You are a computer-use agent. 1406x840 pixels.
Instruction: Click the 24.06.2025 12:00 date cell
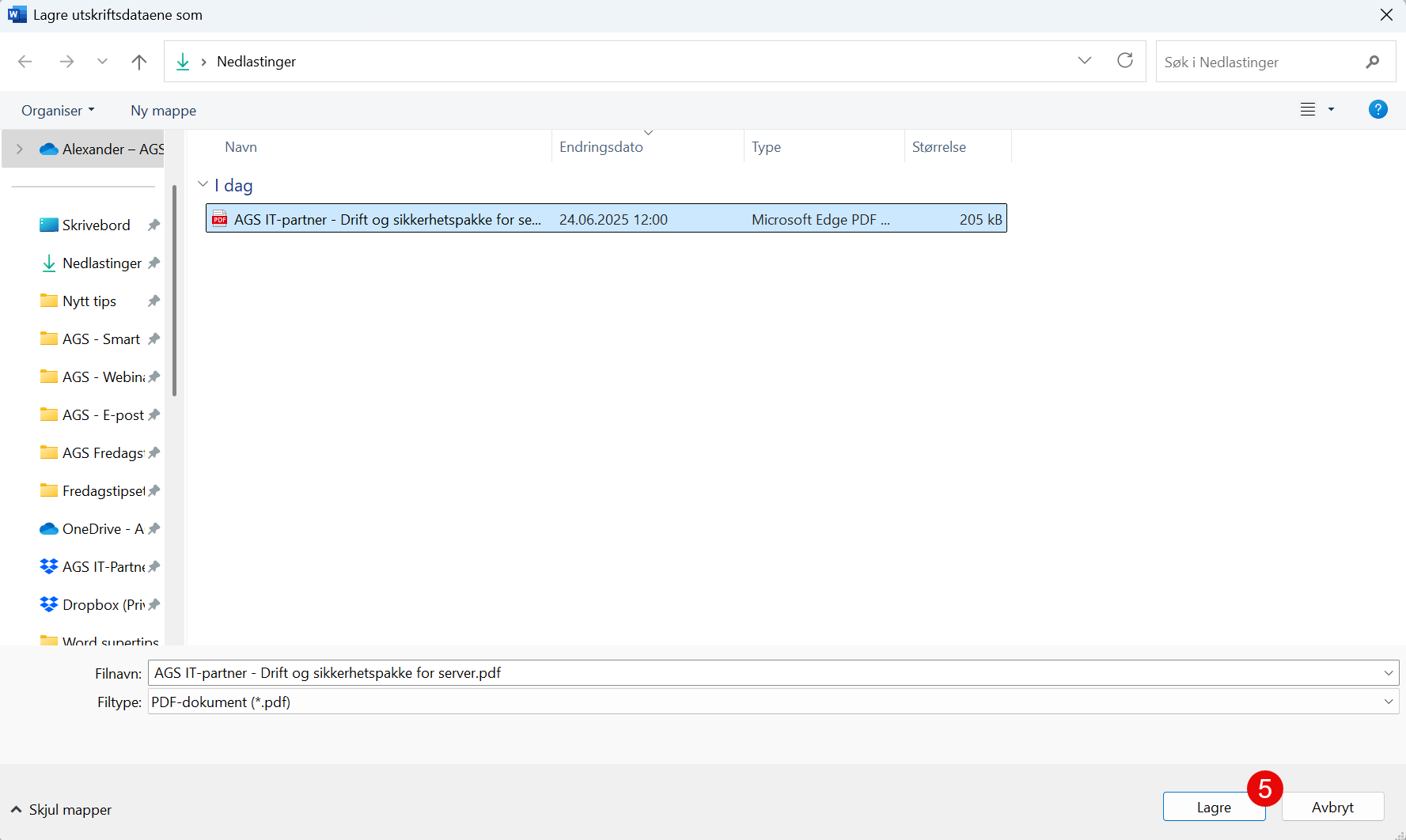click(x=613, y=220)
